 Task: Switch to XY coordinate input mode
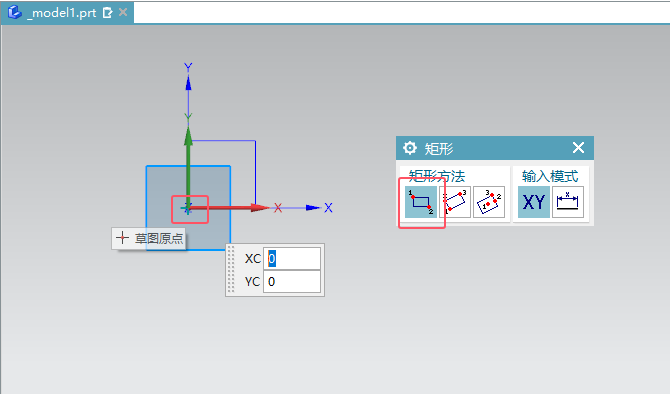pyautogui.click(x=534, y=202)
